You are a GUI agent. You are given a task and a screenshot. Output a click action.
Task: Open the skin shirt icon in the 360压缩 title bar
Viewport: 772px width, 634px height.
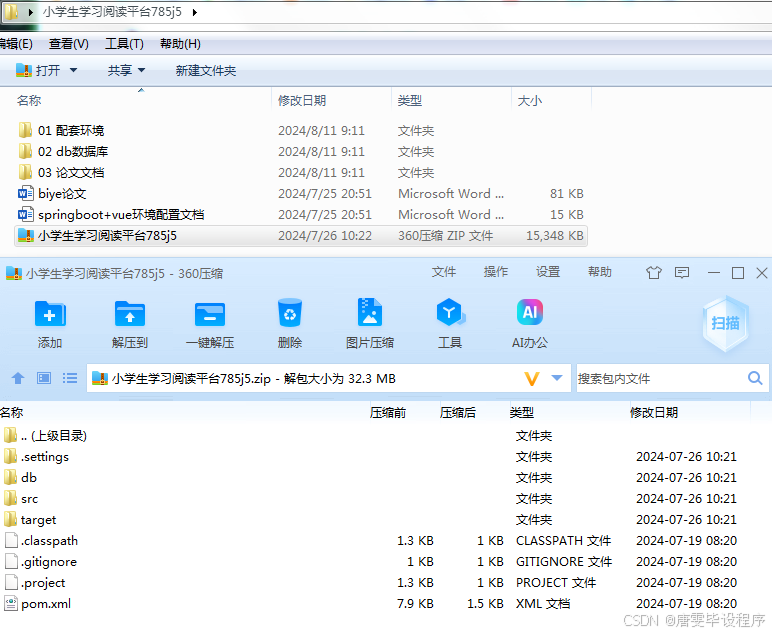[x=654, y=273]
